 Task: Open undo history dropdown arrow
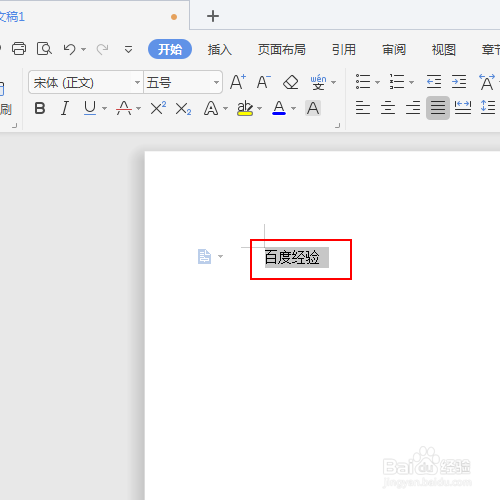tap(84, 49)
